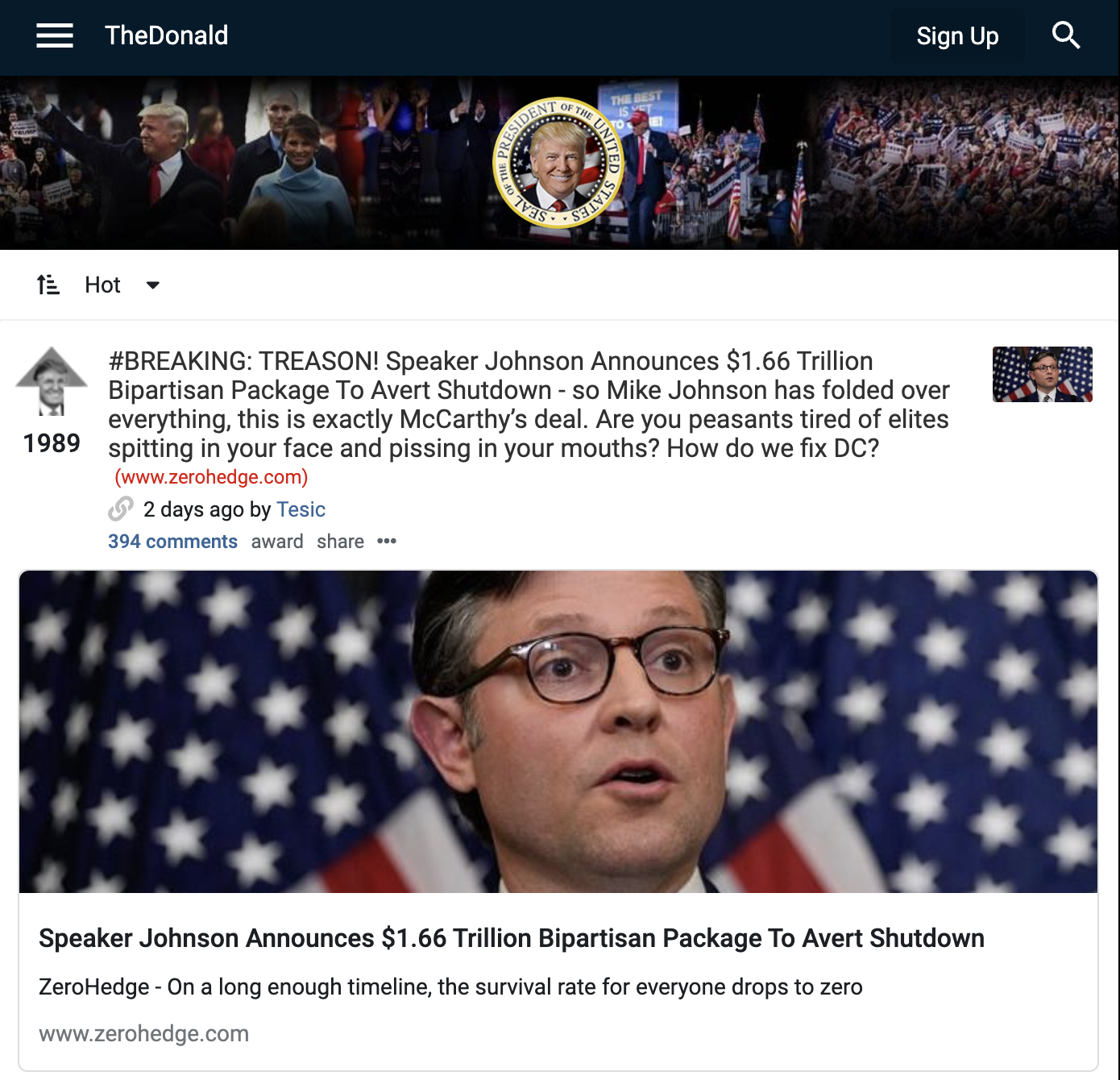The image size is (1120, 1080).
Task: Click the share option under post
Action: (x=340, y=542)
